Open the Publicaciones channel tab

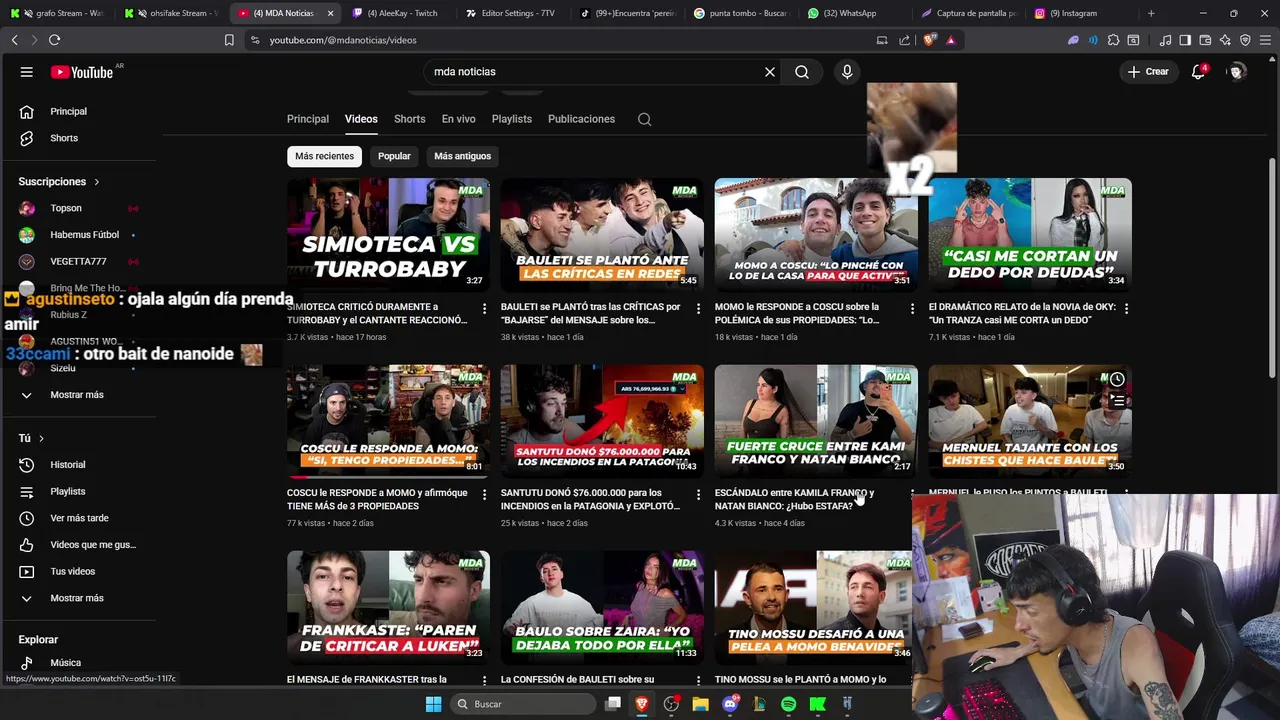point(581,119)
